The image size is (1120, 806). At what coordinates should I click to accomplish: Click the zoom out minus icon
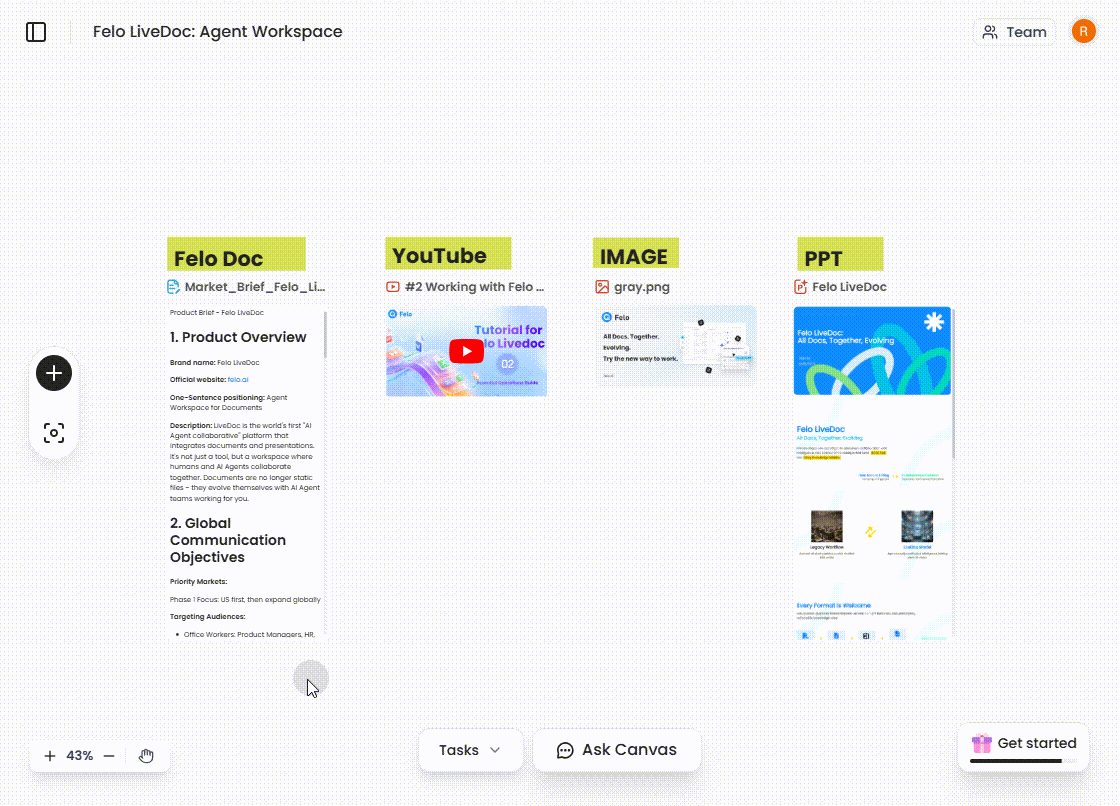point(108,756)
